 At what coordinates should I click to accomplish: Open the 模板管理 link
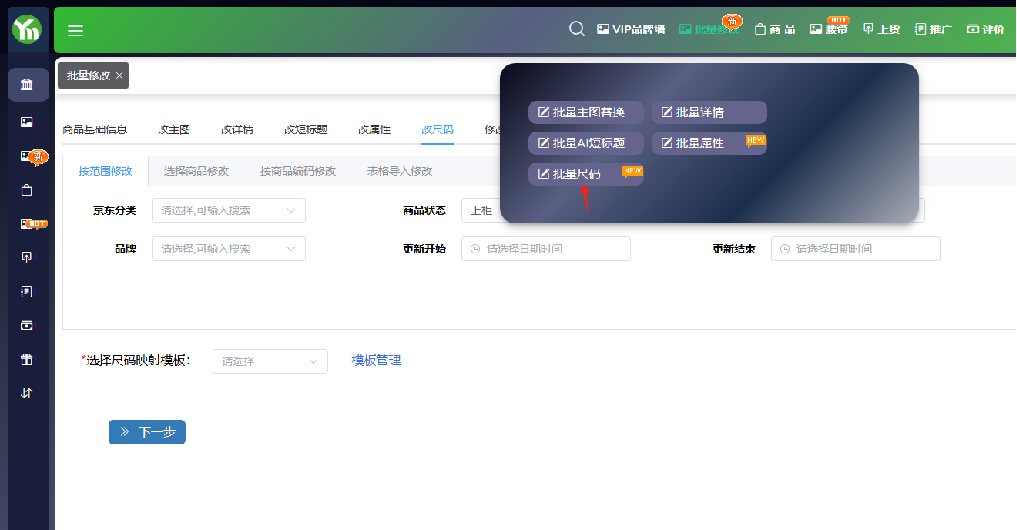click(x=376, y=361)
